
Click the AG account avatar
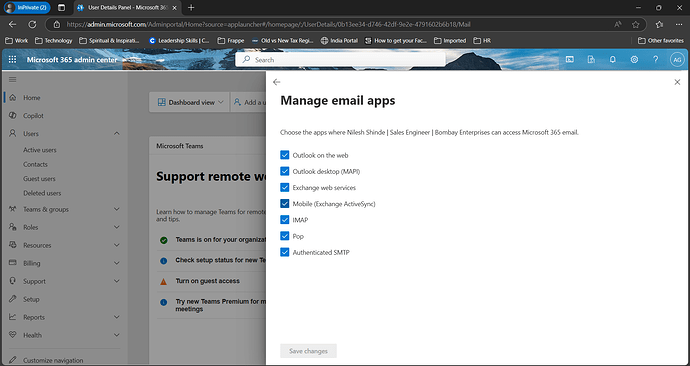[677, 59]
